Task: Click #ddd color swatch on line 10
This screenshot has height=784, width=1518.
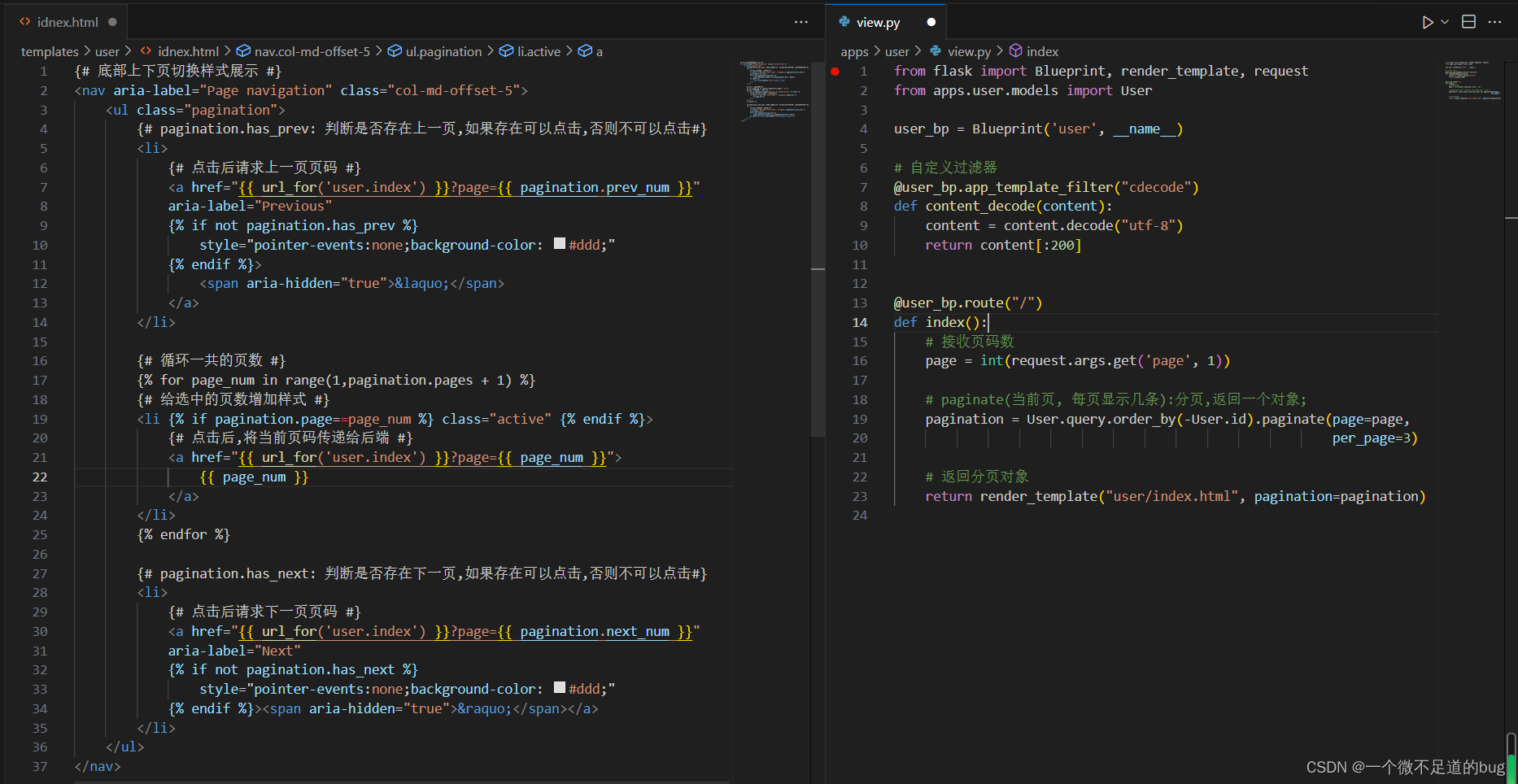Action: 560,243
